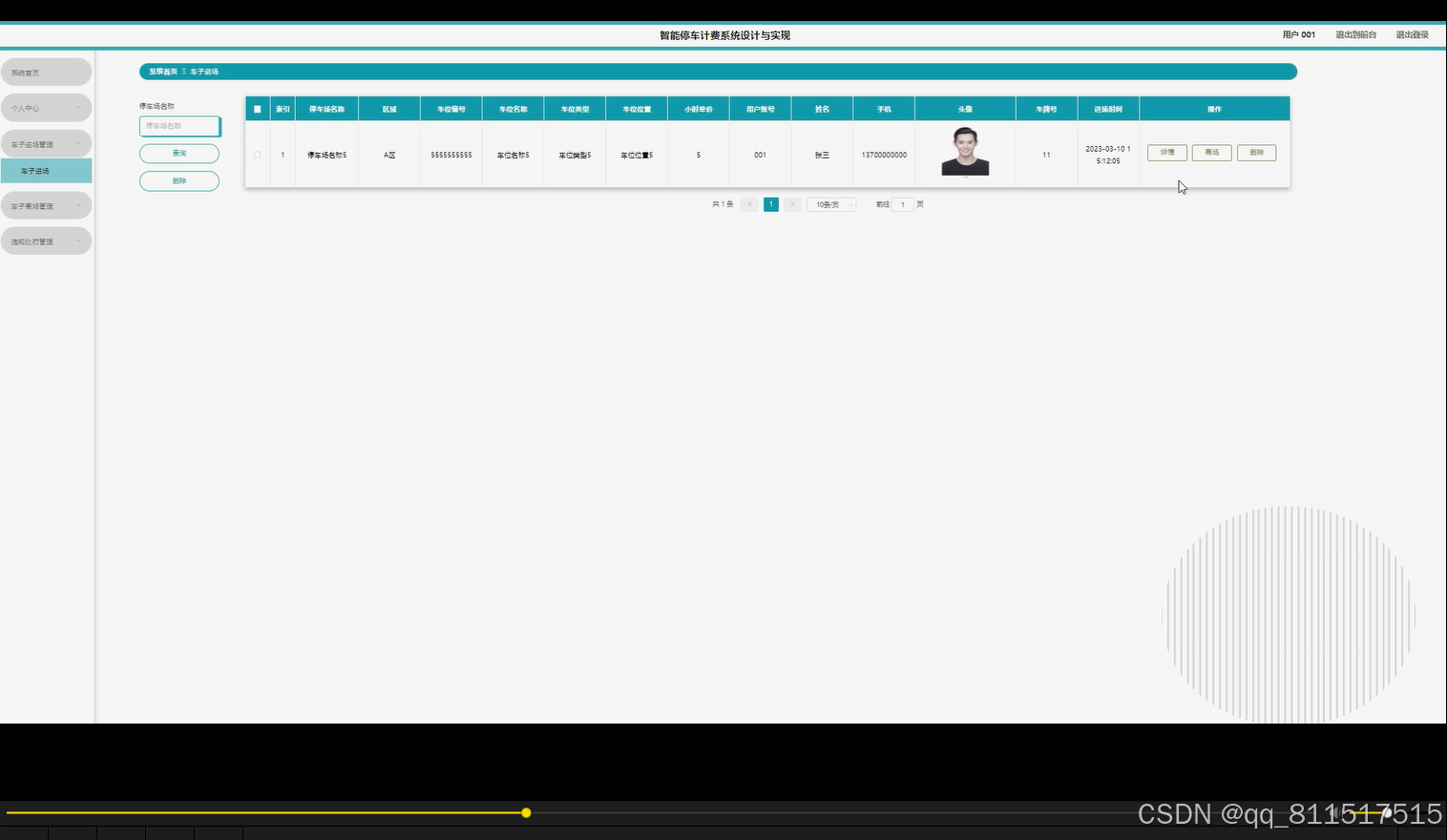Expand the 个人中心 sidebar menu

46,108
